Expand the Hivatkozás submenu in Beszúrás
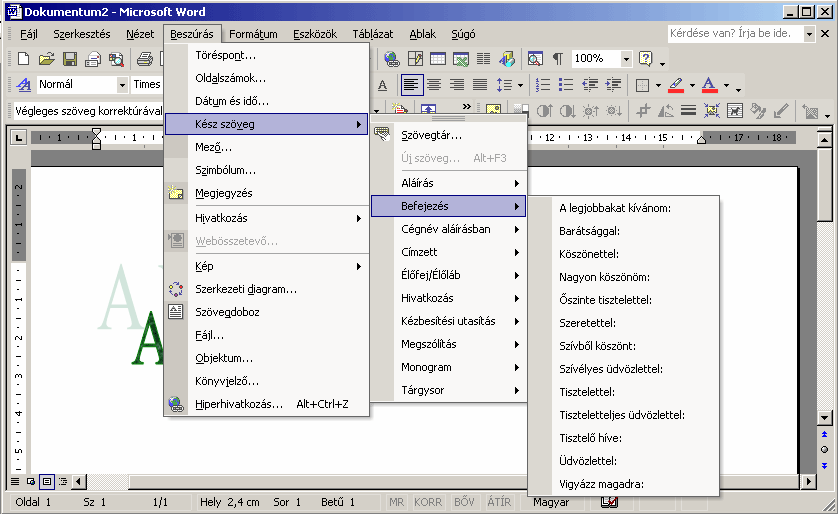This screenshot has height=514, width=838. [267, 218]
